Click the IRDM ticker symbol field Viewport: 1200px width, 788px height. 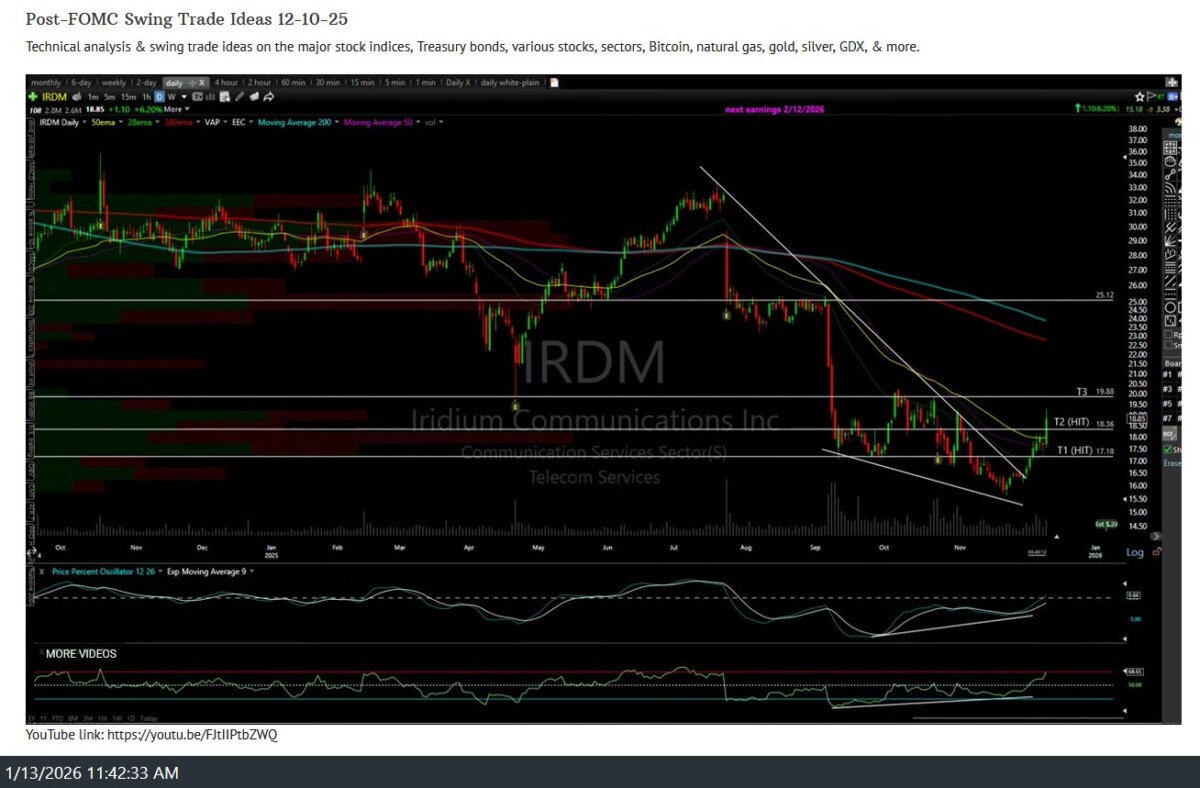coord(56,96)
